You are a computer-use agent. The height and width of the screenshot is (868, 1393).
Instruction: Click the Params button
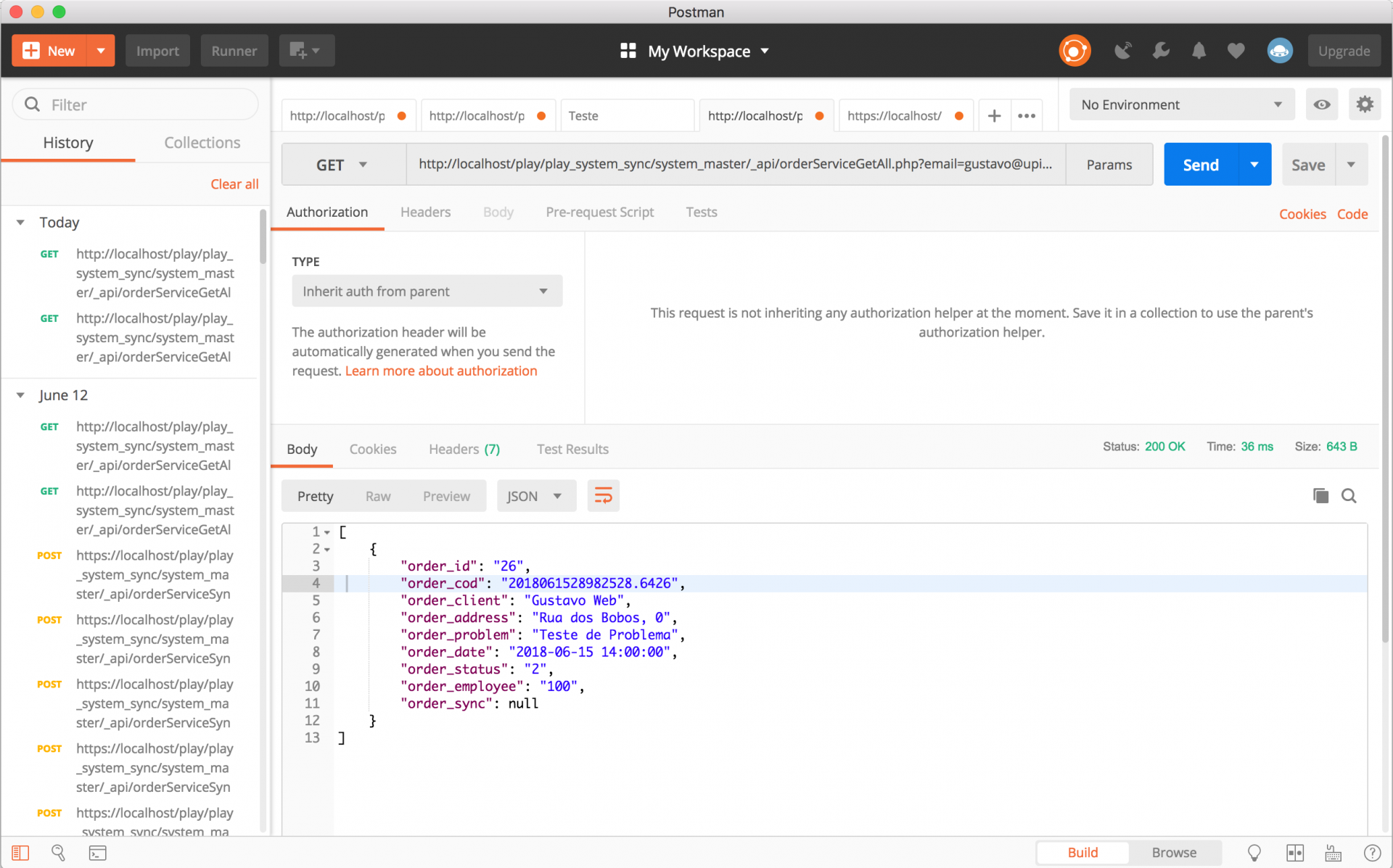click(x=1109, y=165)
